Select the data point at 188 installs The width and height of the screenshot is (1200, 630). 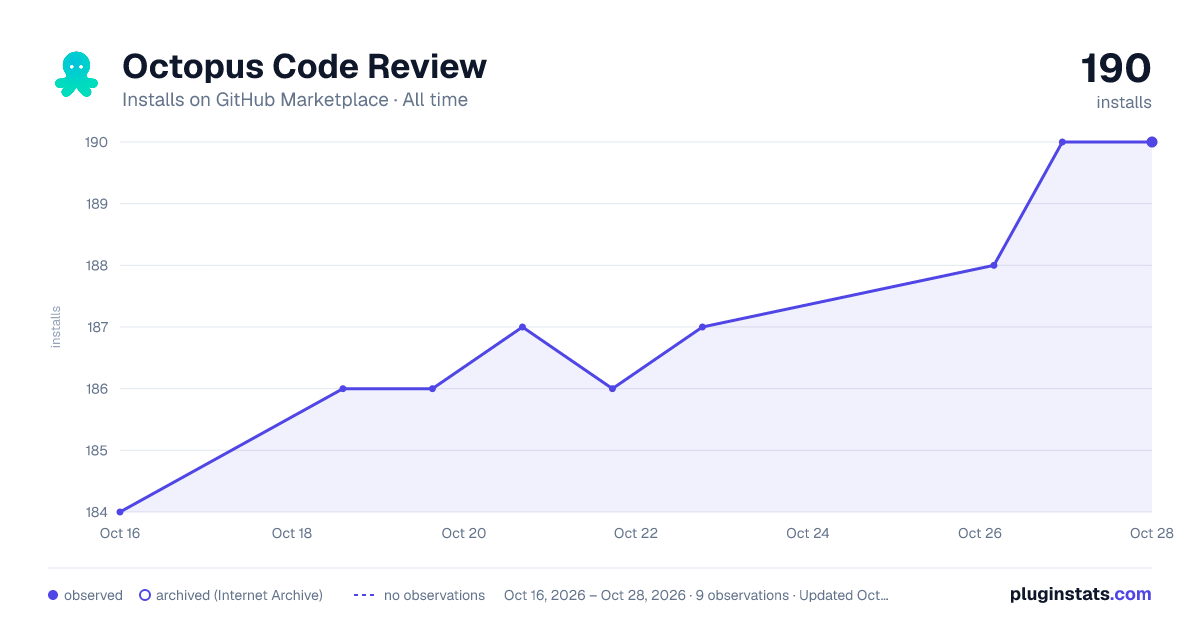point(993,265)
